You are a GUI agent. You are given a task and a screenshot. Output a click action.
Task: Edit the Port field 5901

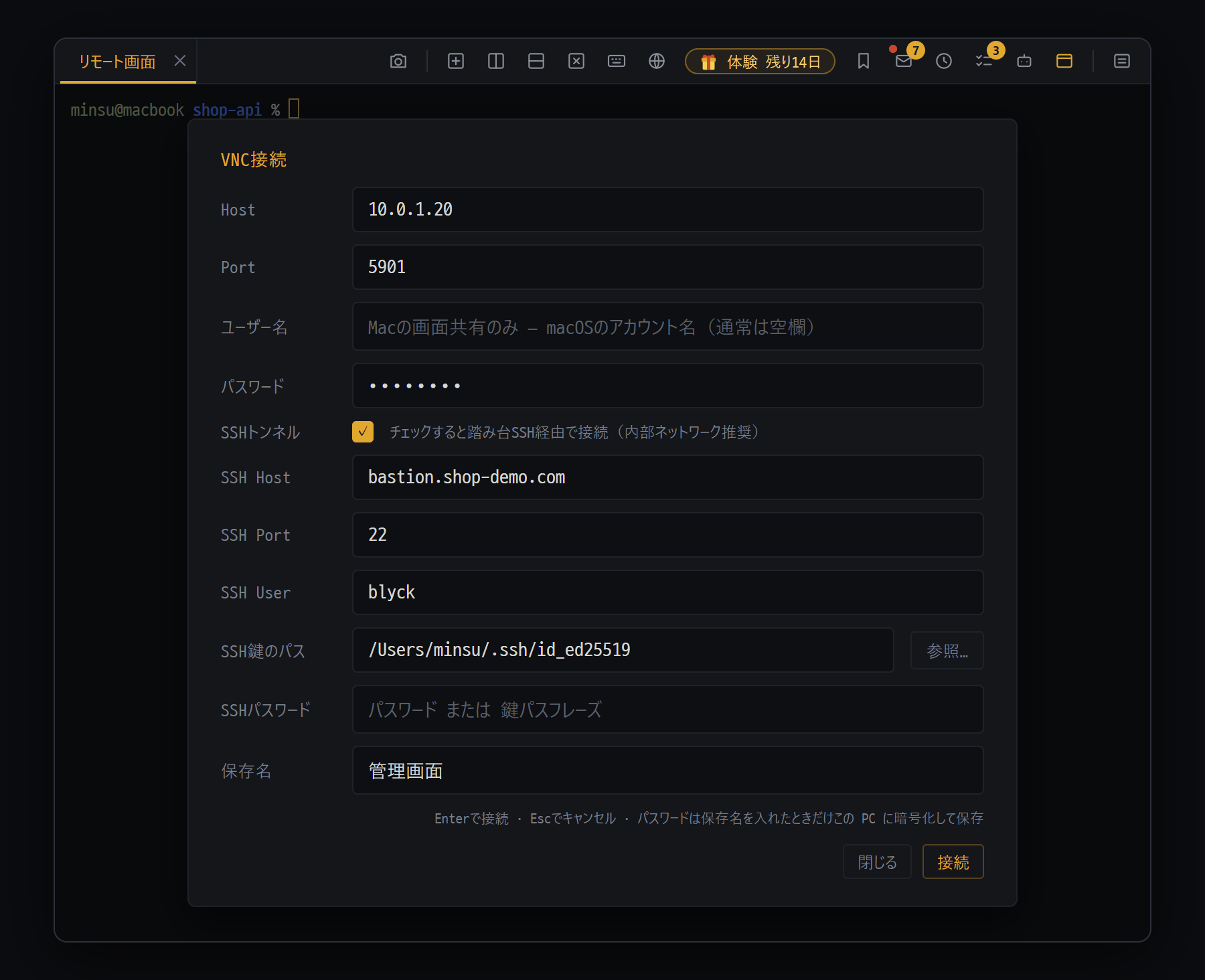coord(667,267)
